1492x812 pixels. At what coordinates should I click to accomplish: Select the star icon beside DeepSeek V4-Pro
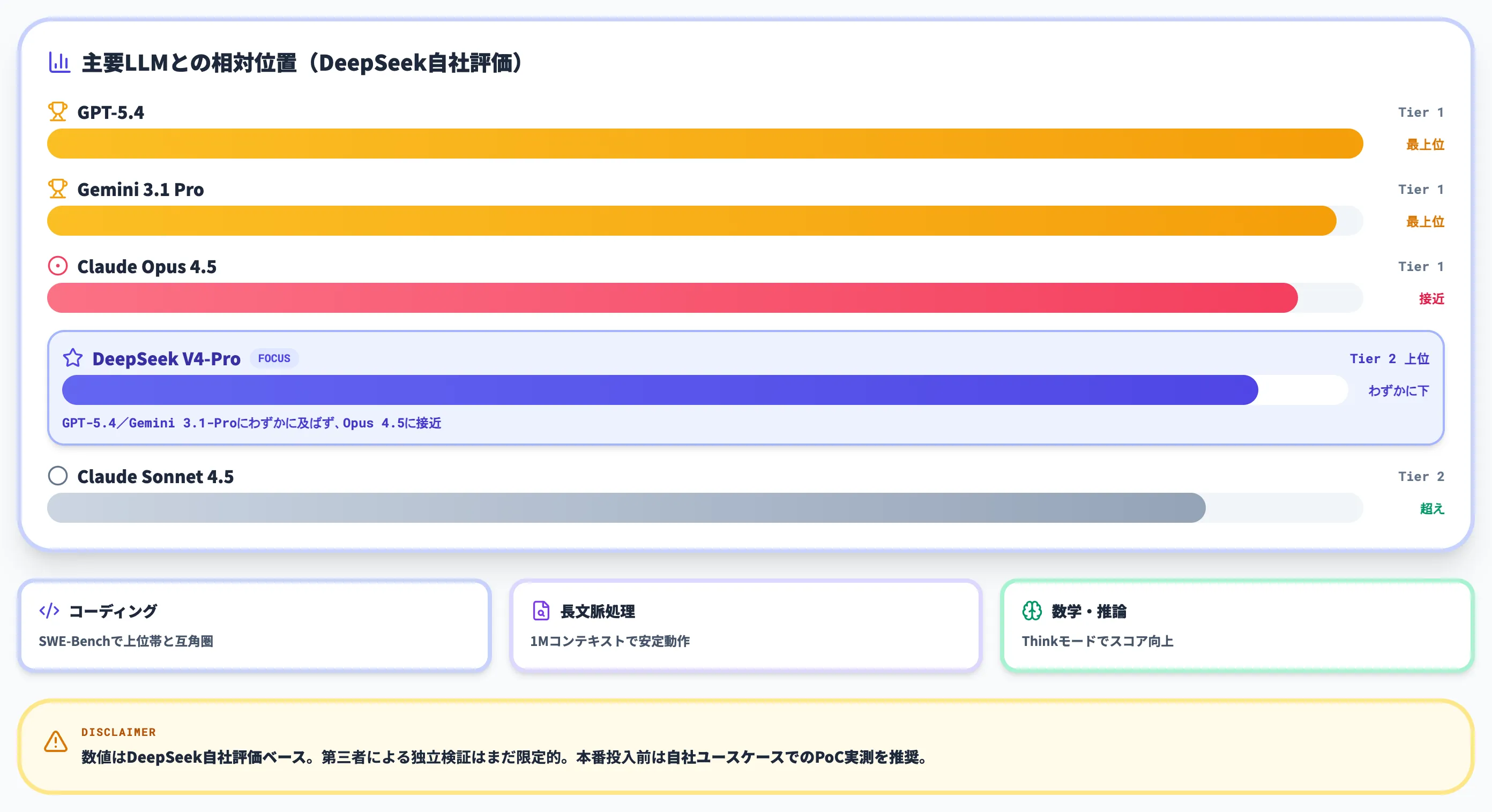[x=73, y=358]
